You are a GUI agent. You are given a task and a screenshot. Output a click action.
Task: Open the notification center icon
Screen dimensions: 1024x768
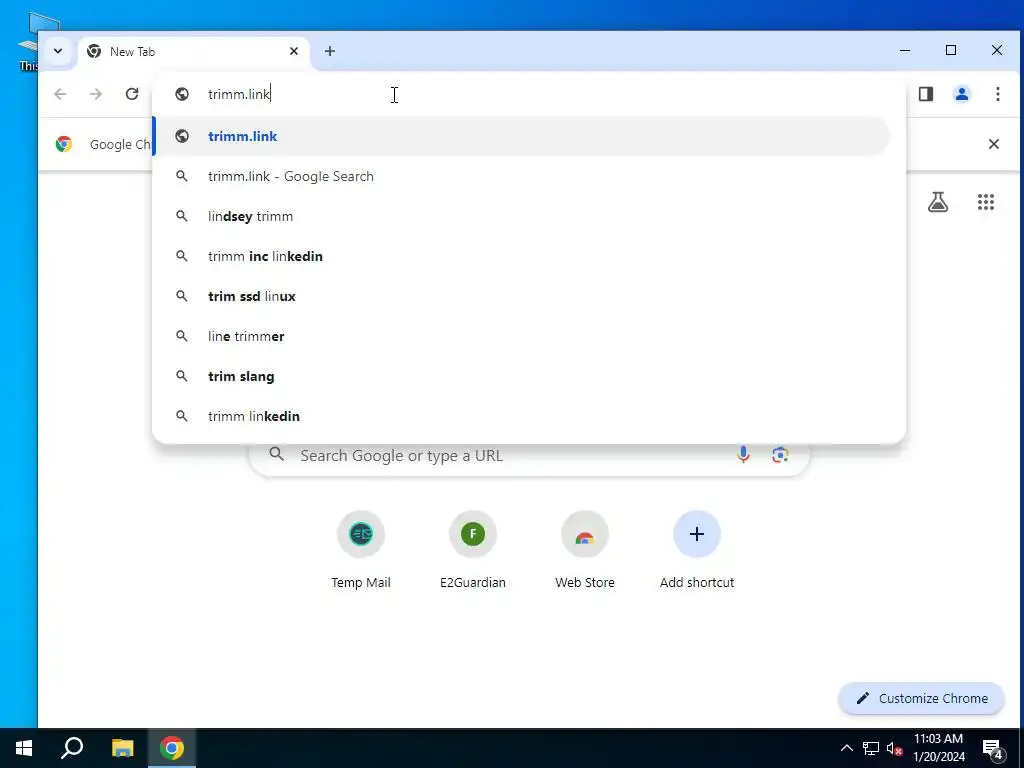[x=993, y=749]
